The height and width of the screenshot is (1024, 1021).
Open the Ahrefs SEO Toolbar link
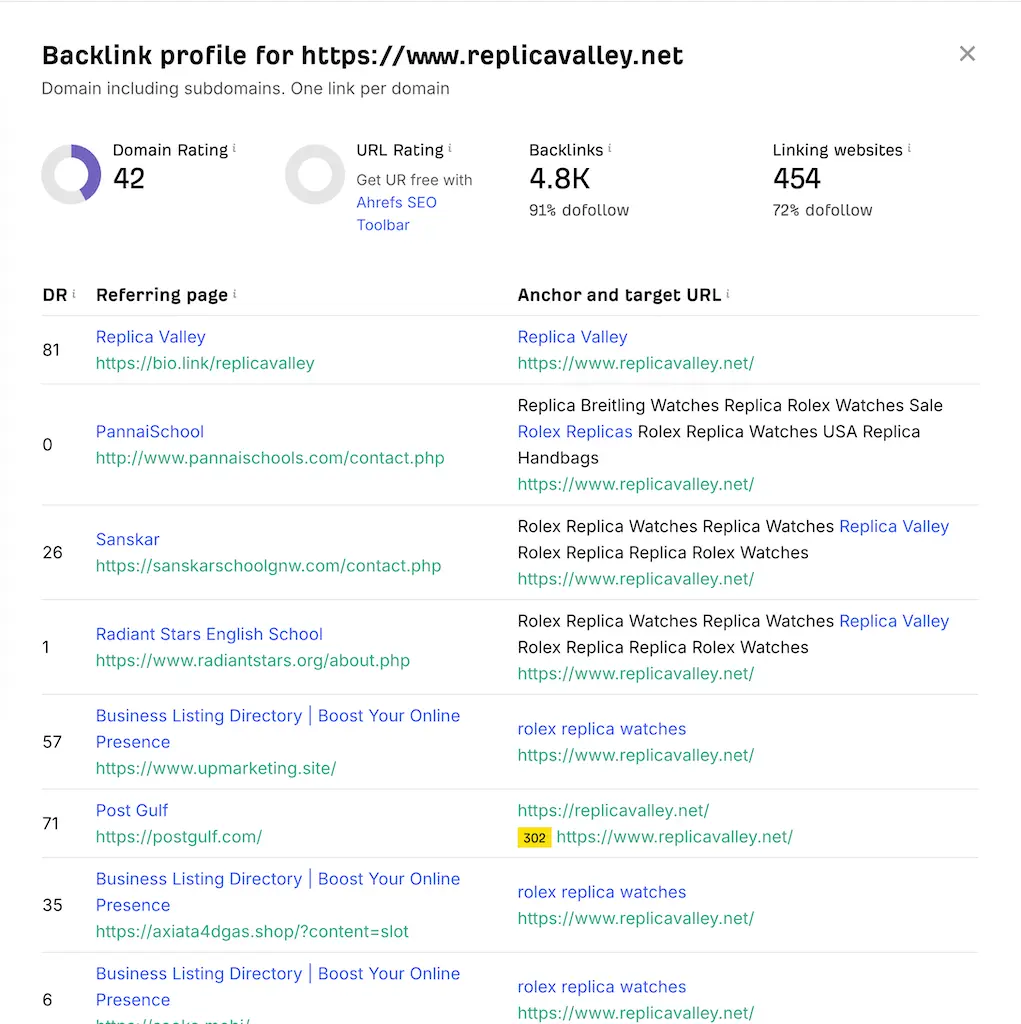[397, 214]
